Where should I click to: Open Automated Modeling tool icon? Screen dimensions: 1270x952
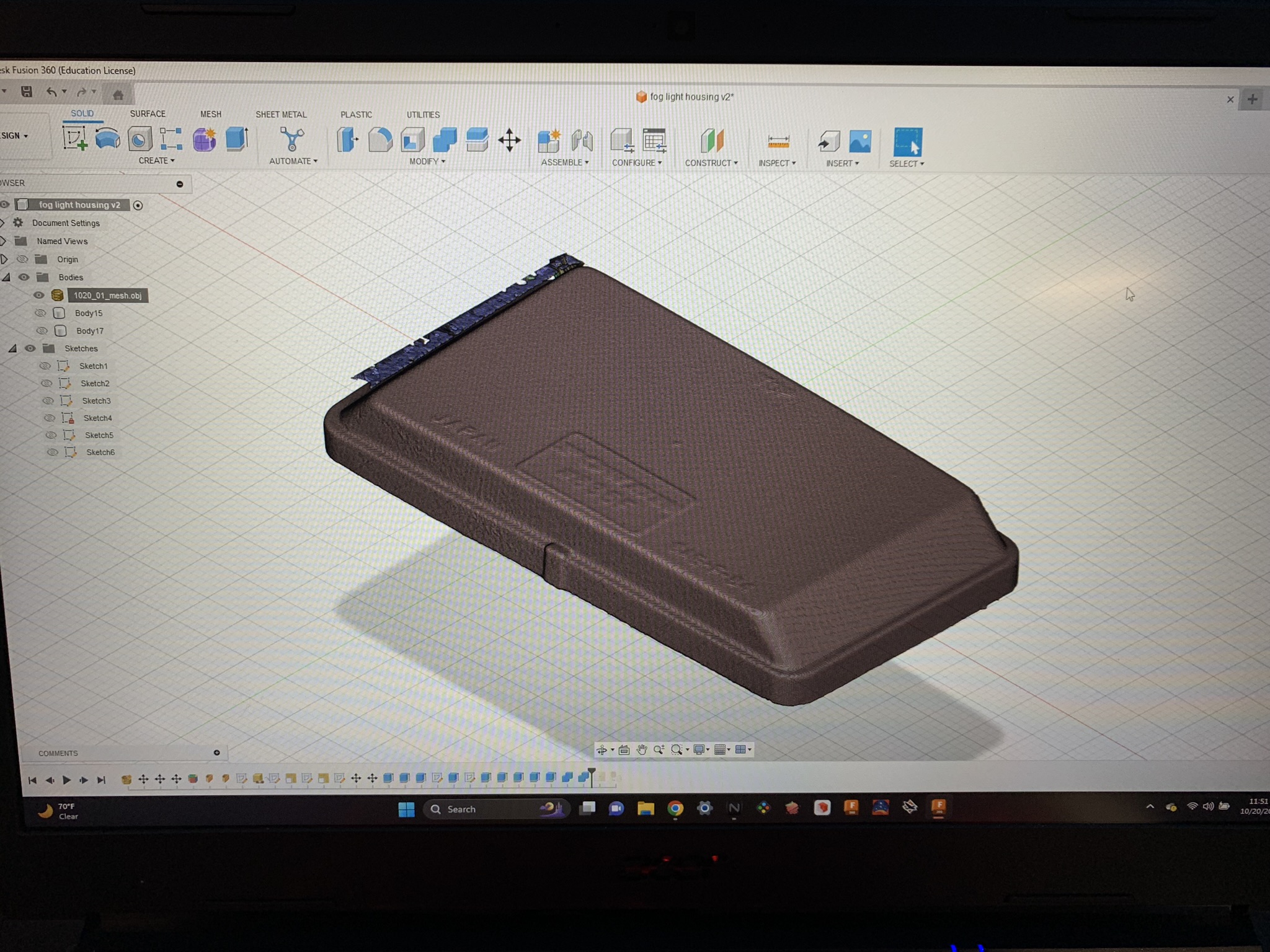291,139
